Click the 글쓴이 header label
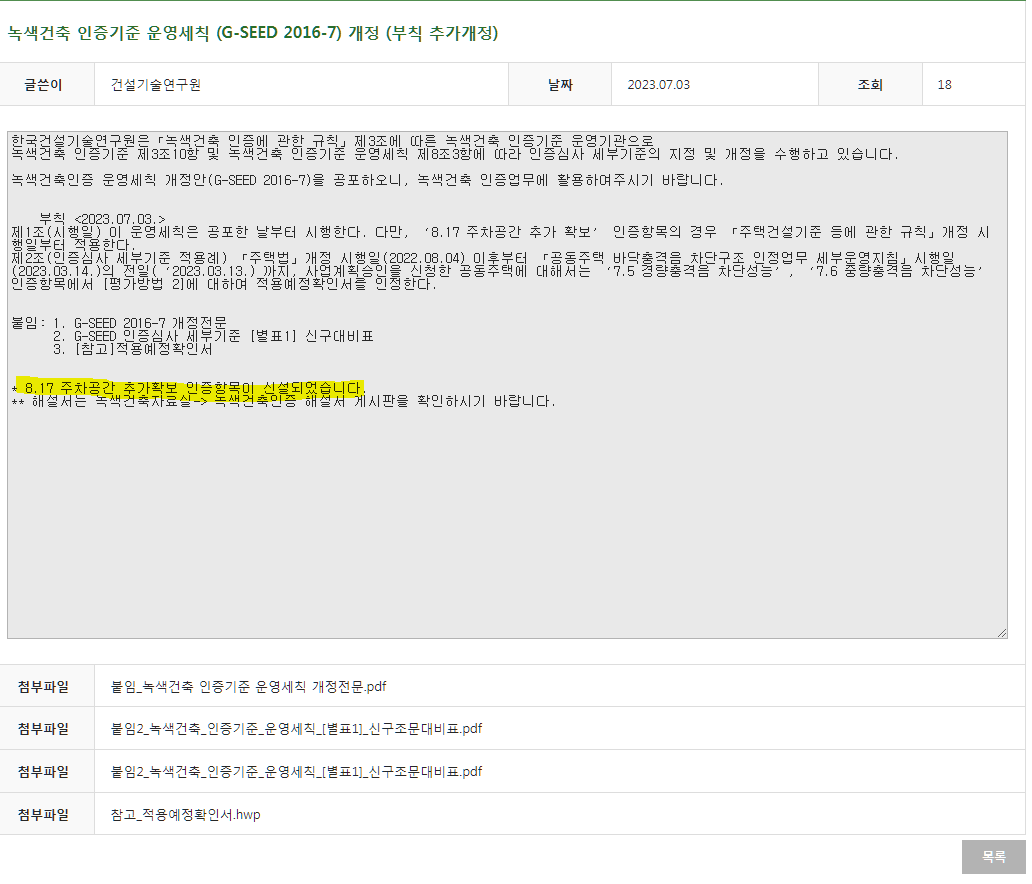 coord(43,85)
